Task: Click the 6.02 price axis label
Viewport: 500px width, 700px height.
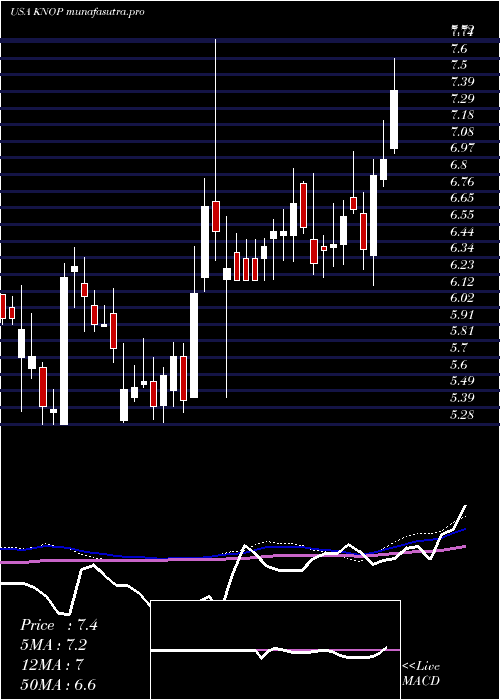Action: pos(462,298)
